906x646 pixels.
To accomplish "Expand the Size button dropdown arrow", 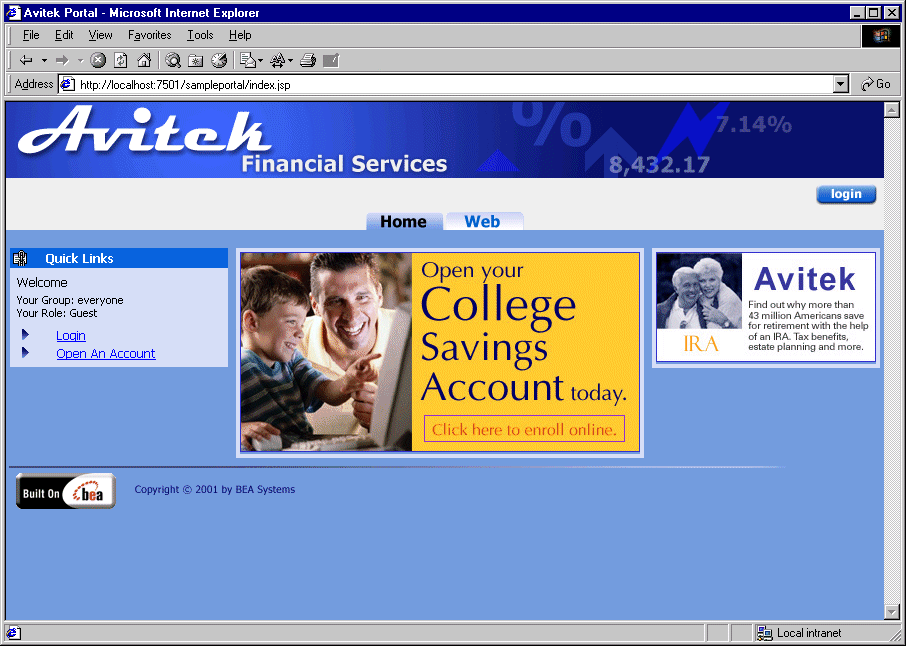I will tap(290, 60).
